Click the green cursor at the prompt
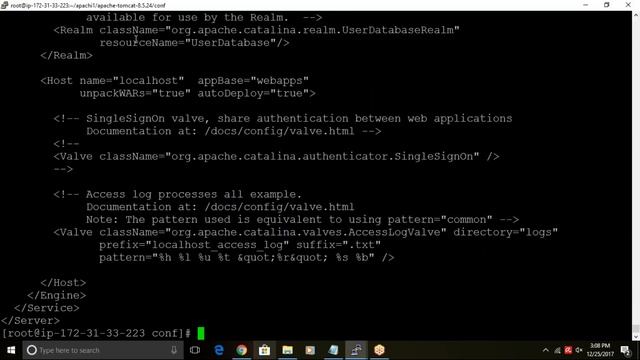 201,333
